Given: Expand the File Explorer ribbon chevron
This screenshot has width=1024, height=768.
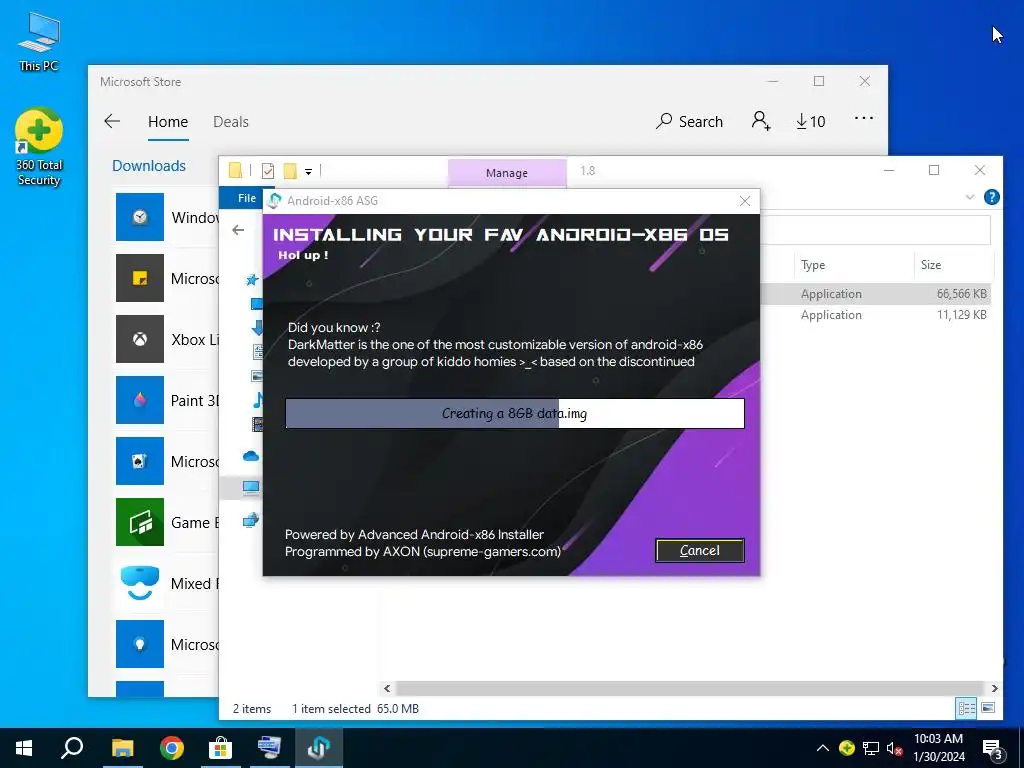Looking at the screenshot, I should pos(970,197).
